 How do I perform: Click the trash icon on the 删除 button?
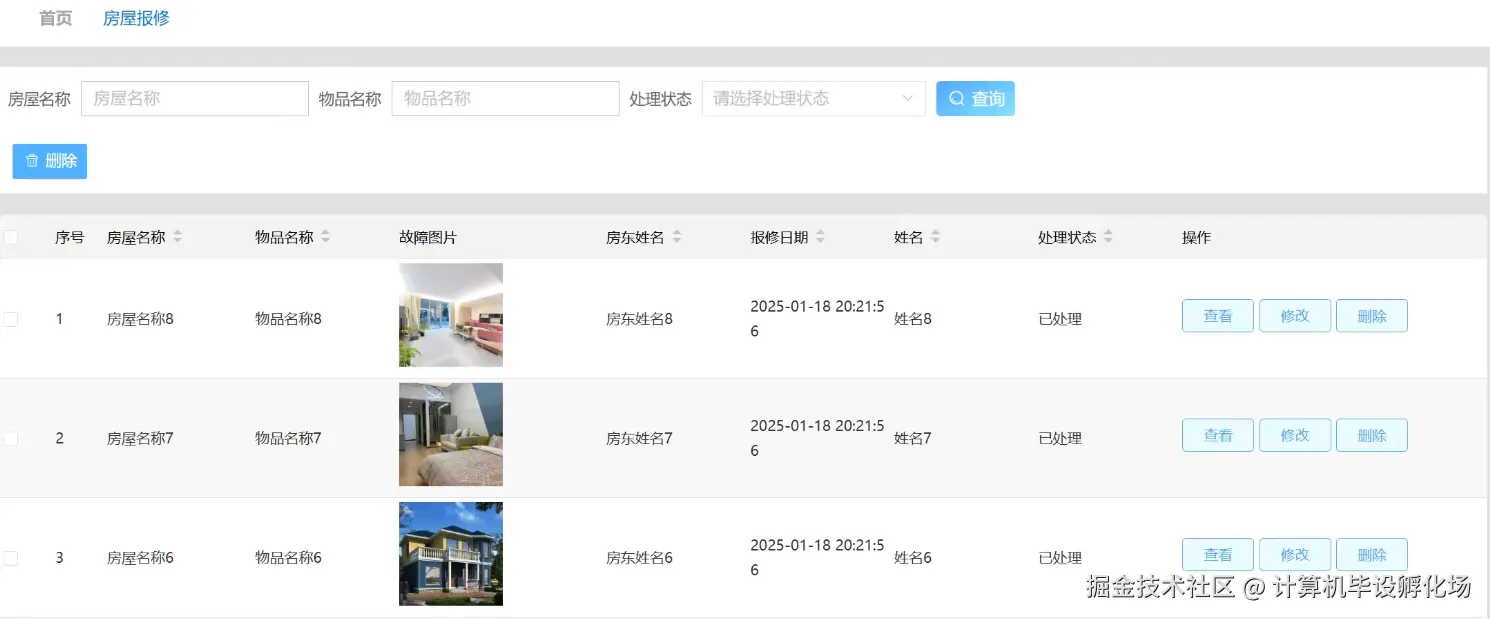pyautogui.click(x=33, y=160)
